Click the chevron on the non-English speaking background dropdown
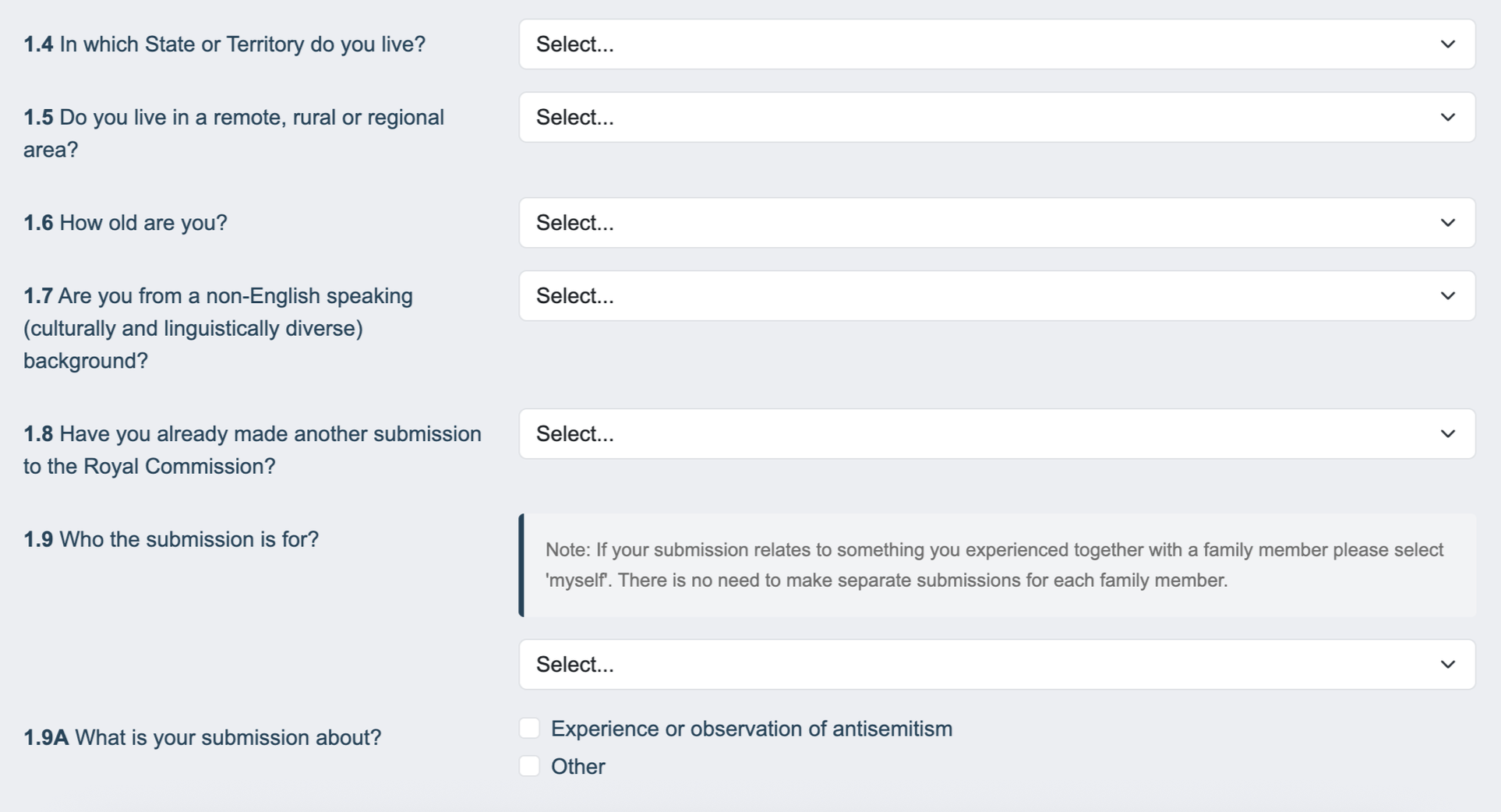This screenshot has height=812, width=1501. click(1447, 296)
